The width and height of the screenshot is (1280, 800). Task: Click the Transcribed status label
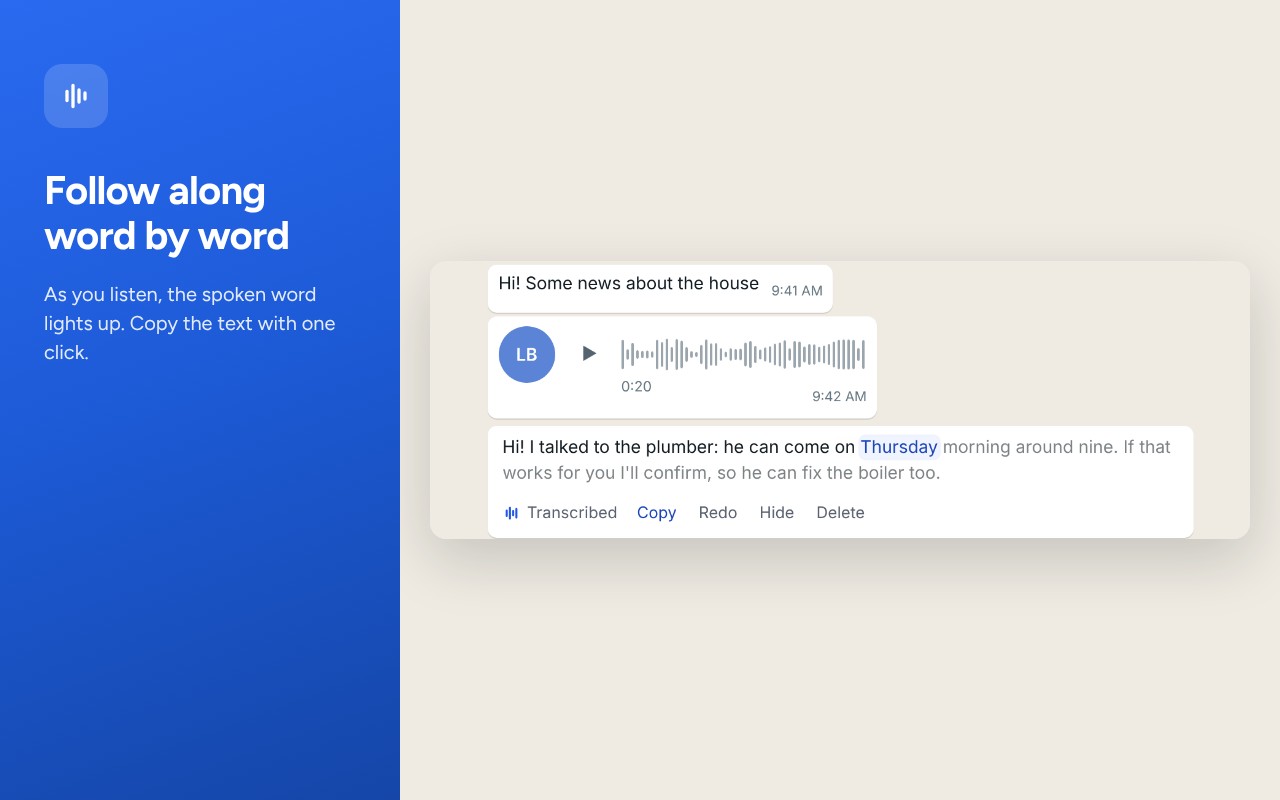(572, 513)
